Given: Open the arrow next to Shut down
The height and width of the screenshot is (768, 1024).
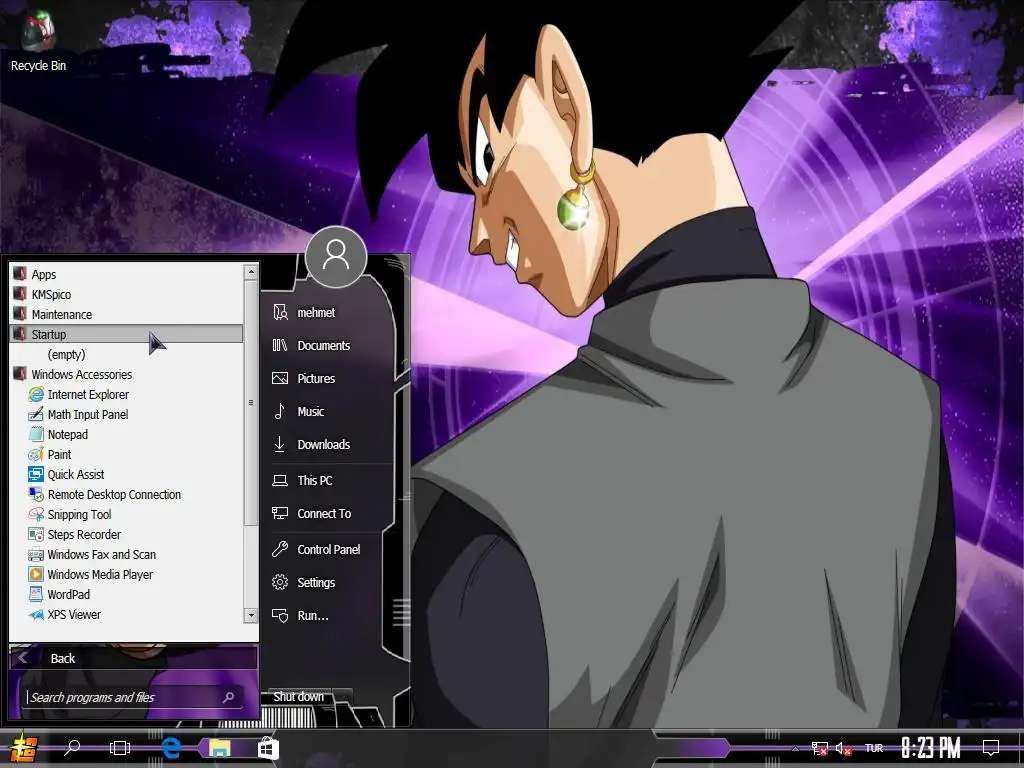Looking at the screenshot, I should point(342,697).
